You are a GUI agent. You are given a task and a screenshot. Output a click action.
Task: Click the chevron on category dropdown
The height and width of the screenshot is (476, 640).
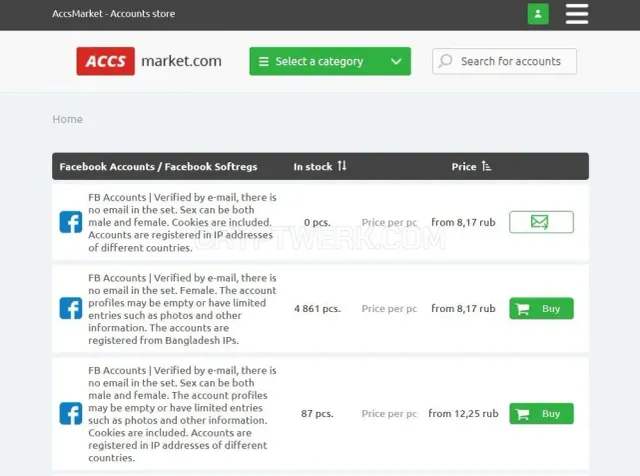pos(396,62)
